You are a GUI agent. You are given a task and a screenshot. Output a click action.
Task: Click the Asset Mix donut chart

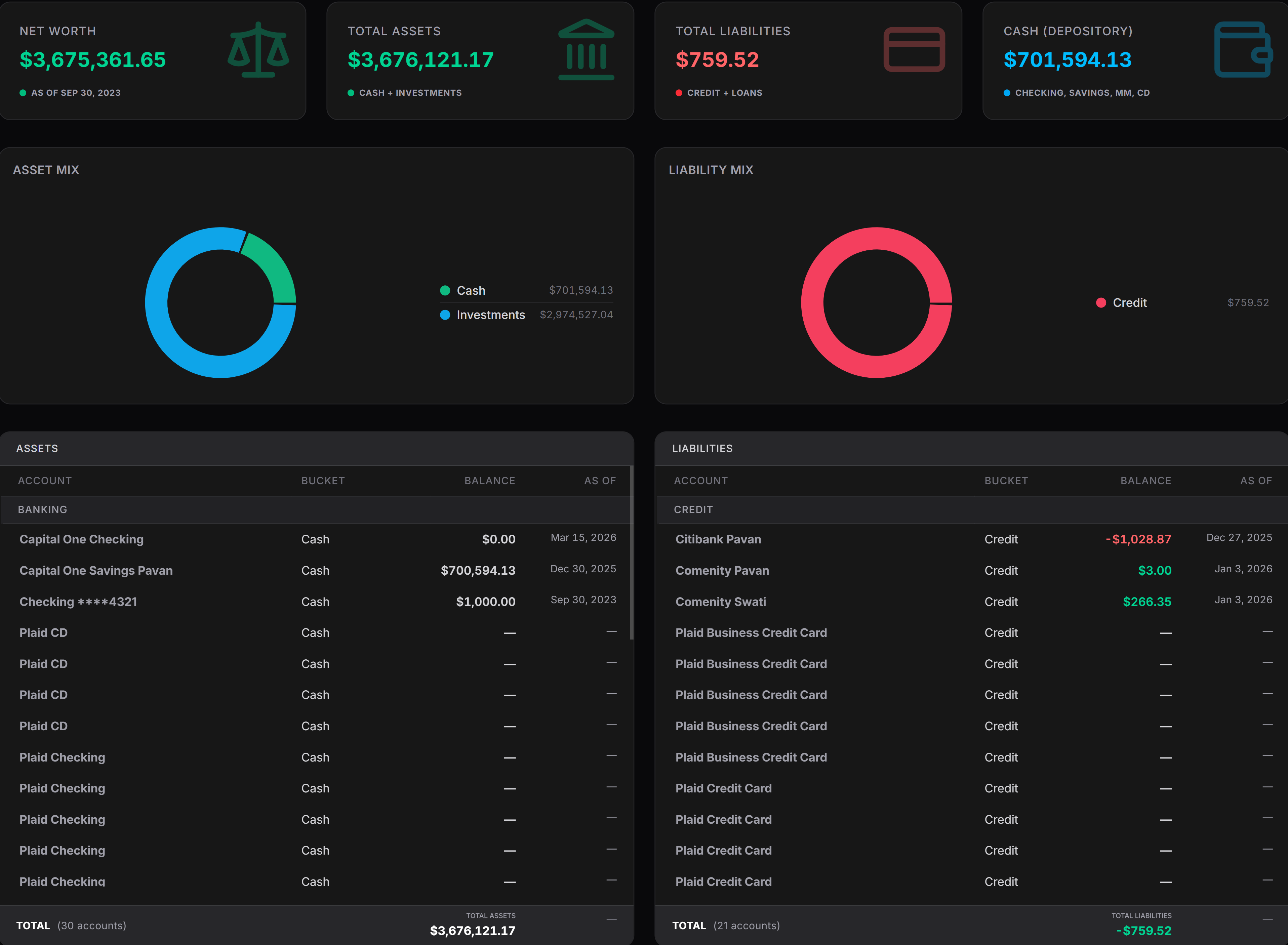220,302
